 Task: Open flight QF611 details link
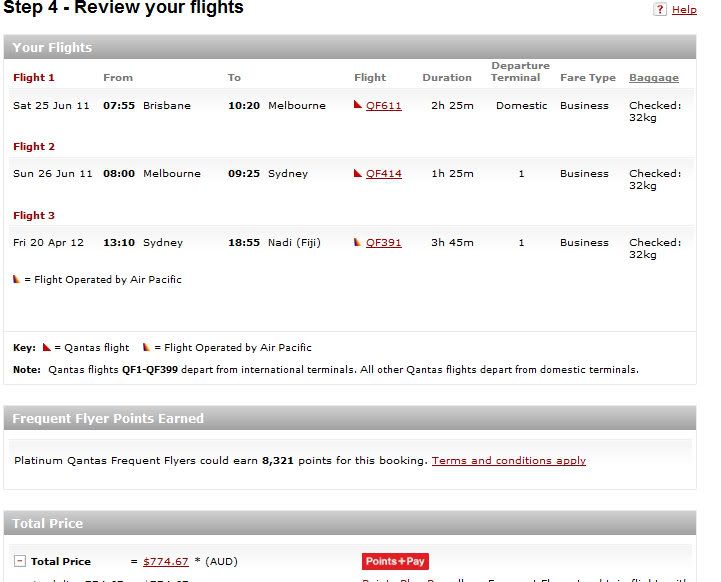(x=383, y=106)
